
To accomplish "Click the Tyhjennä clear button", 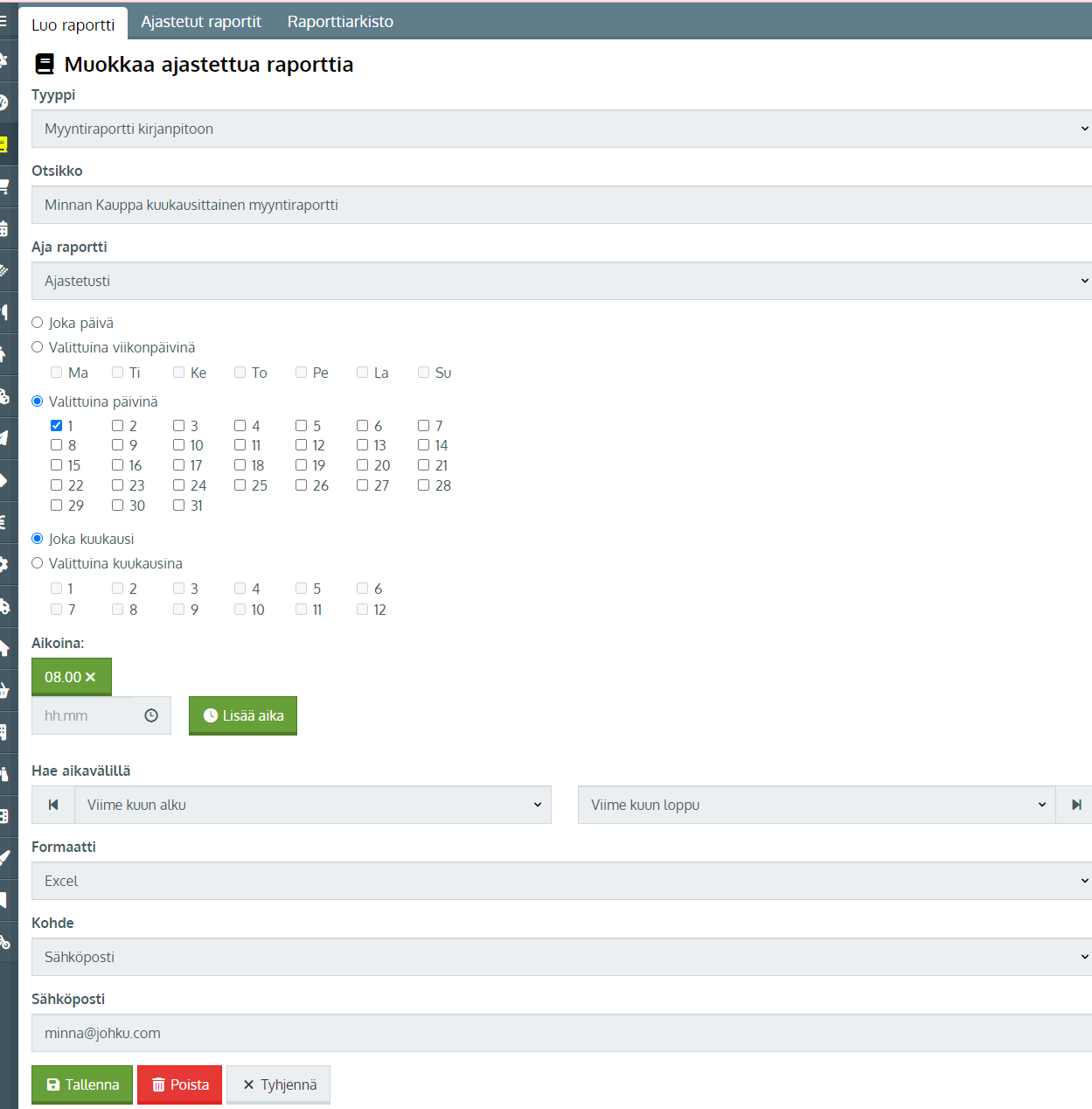I will 279,1085.
